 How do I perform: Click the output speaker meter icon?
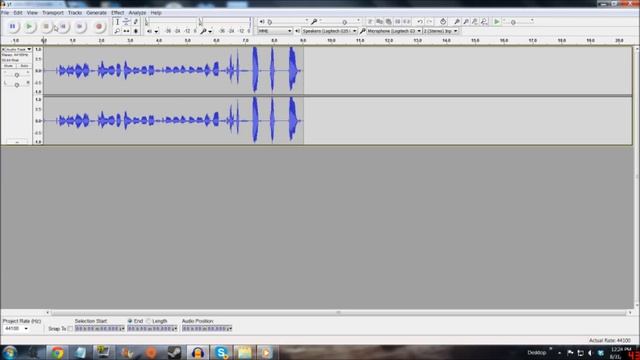[x=149, y=31]
